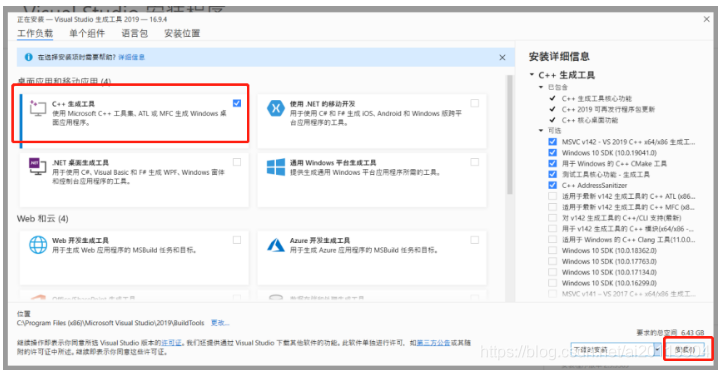Viewport: 719px width, 370px height.
Task: Open the 第三方公告 link
Action: (x=432, y=342)
